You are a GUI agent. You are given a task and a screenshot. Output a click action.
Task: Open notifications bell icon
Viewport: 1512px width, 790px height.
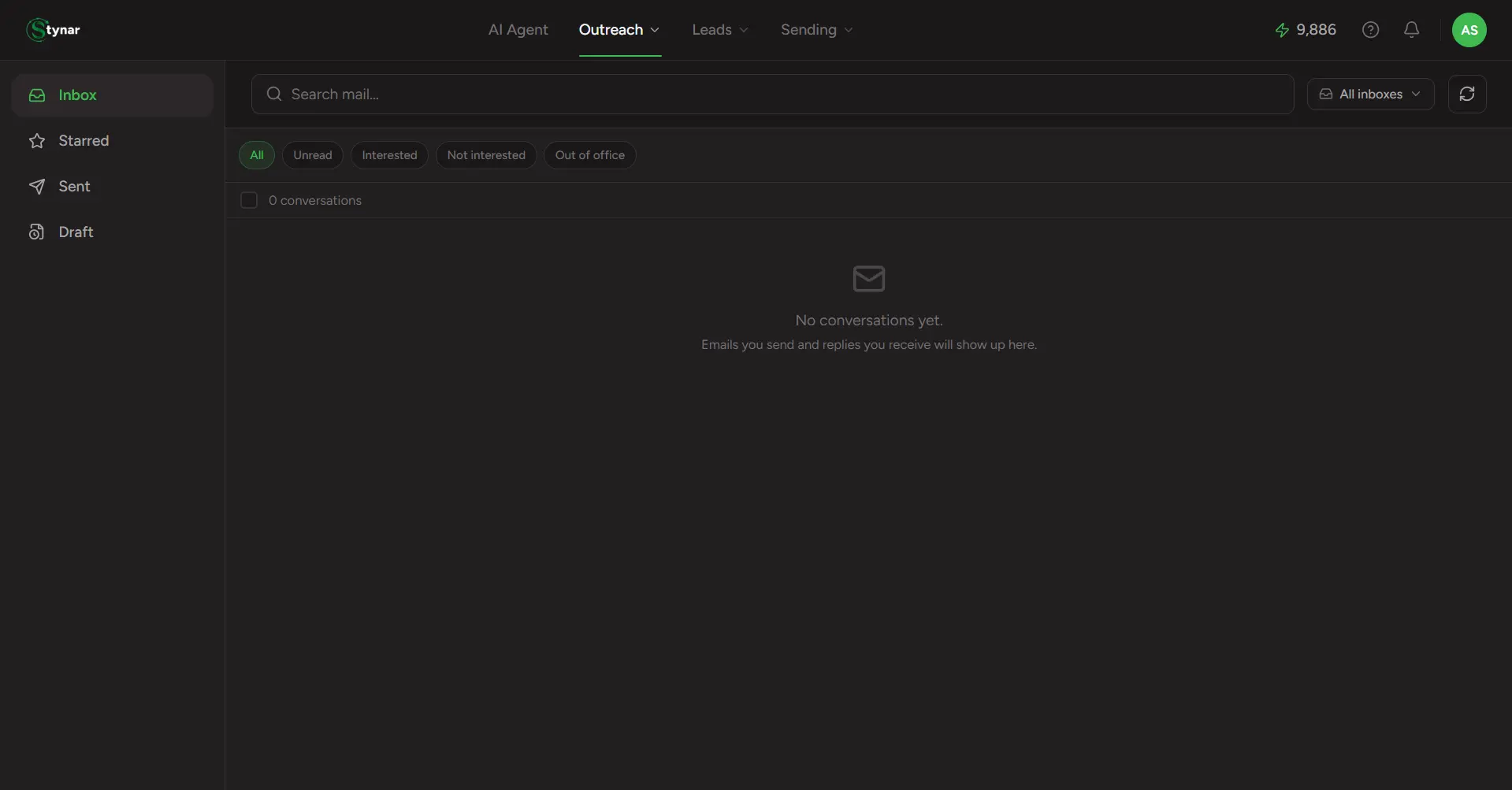tap(1411, 30)
